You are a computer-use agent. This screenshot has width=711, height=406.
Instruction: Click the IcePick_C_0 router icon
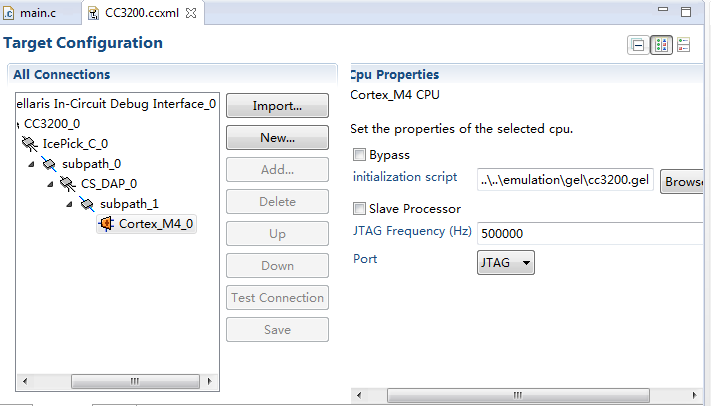tap(30, 144)
